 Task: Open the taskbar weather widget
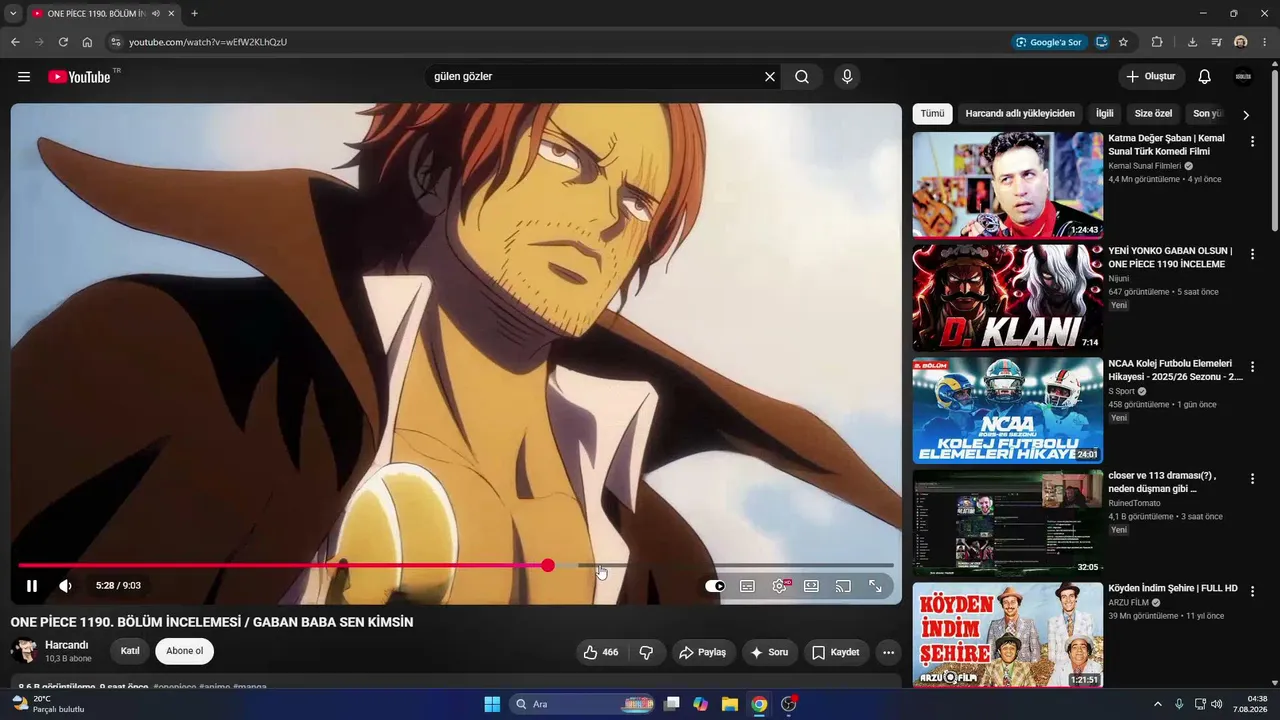coord(47,704)
